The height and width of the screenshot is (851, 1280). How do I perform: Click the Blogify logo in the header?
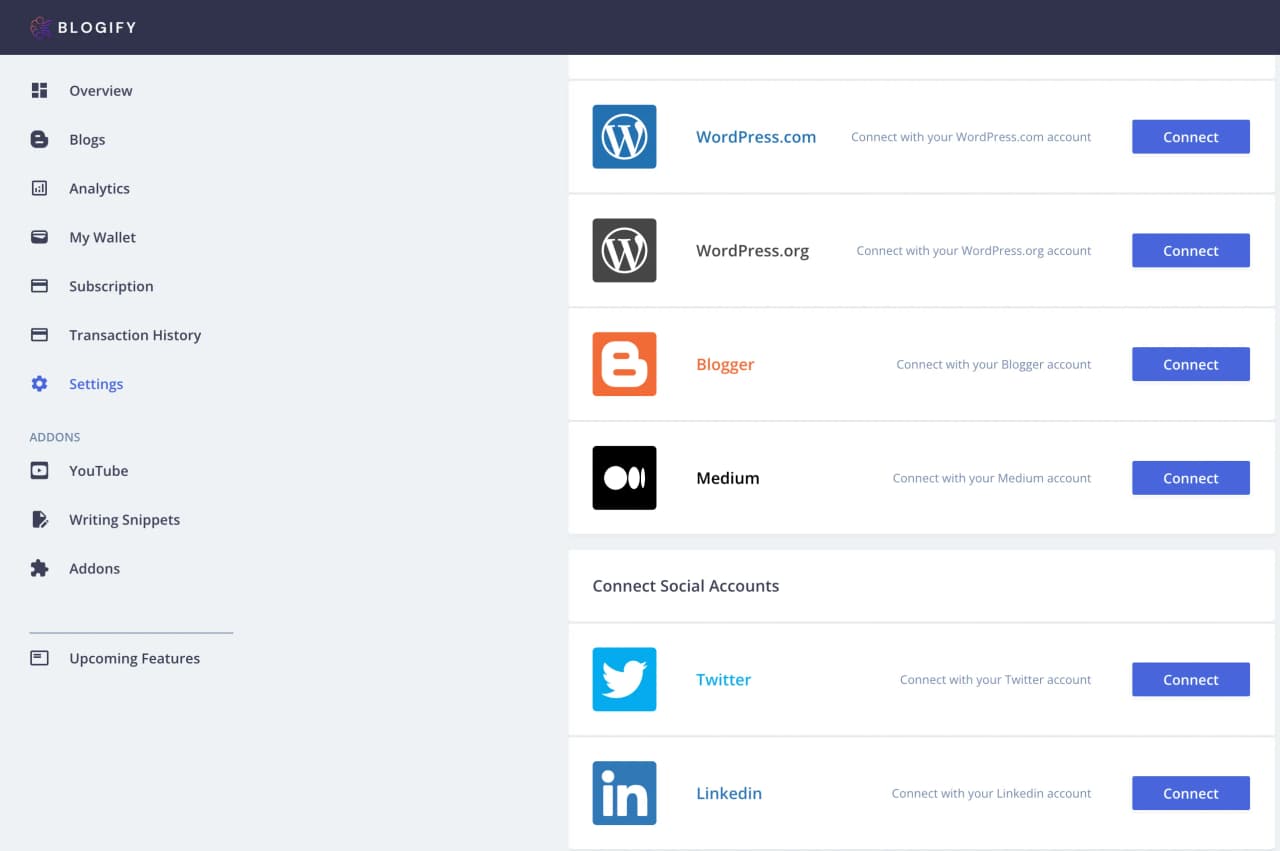pyautogui.click(x=83, y=27)
